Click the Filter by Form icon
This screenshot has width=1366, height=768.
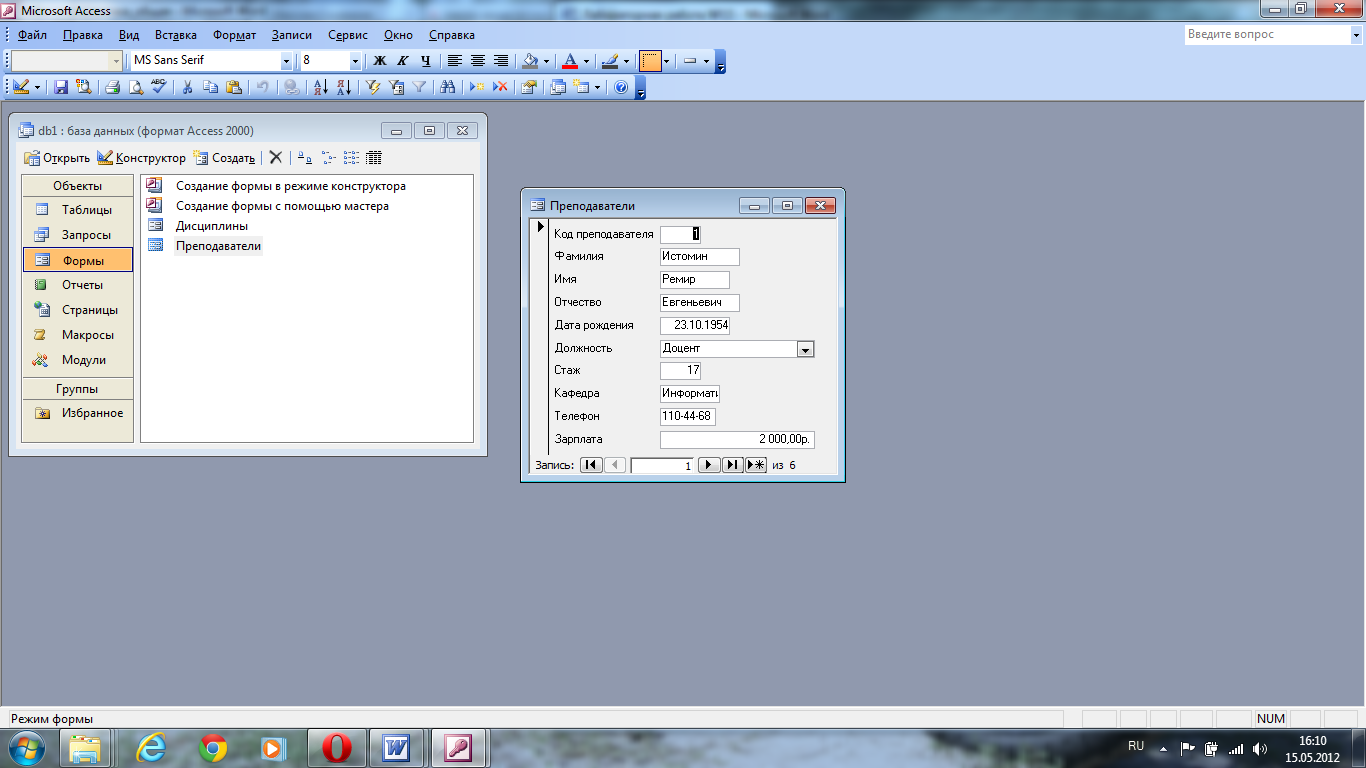pos(396,87)
